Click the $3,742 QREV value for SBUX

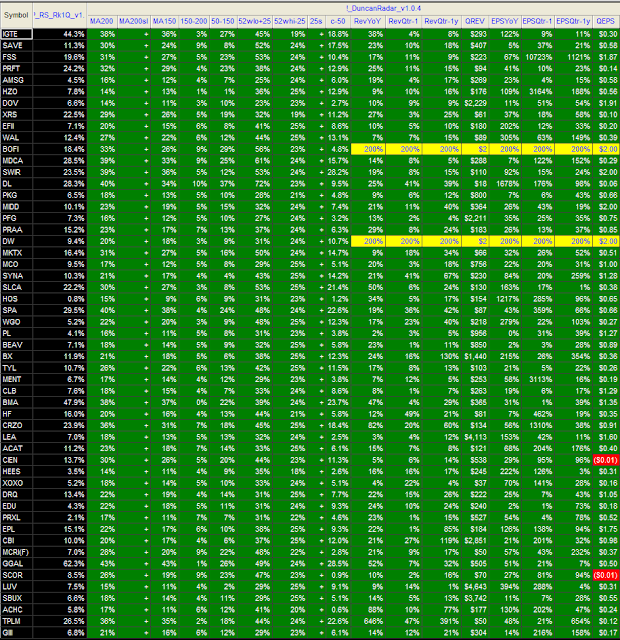(475, 598)
